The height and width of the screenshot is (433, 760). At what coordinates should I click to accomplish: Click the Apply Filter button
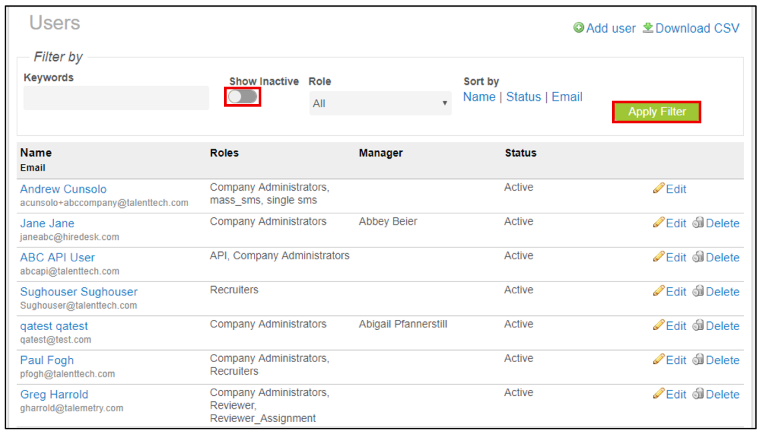tap(657, 112)
